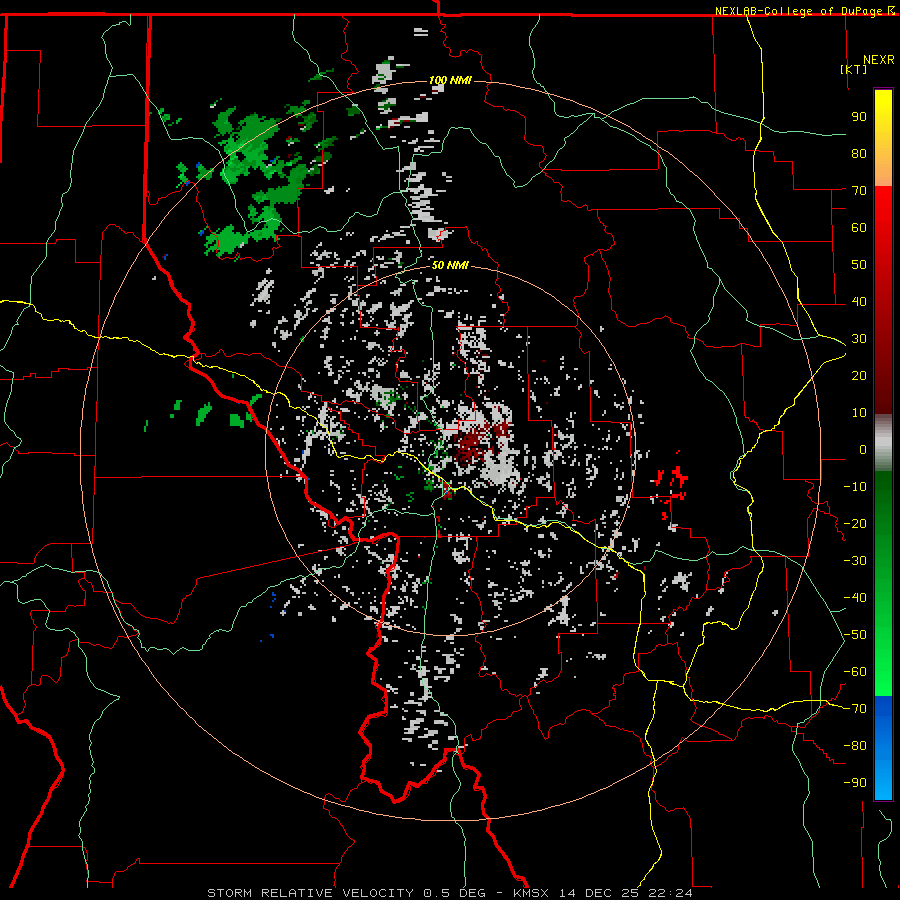The width and height of the screenshot is (900, 900).
Task: Click the NEXR label above the color scale
Action: coord(879,60)
